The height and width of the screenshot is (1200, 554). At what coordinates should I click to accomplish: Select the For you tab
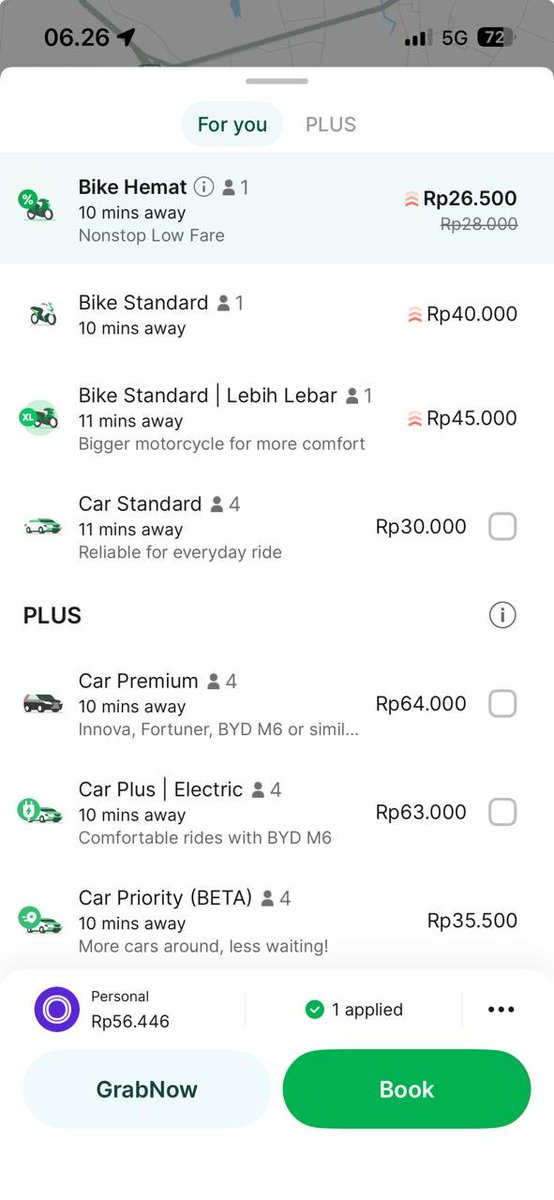point(232,124)
